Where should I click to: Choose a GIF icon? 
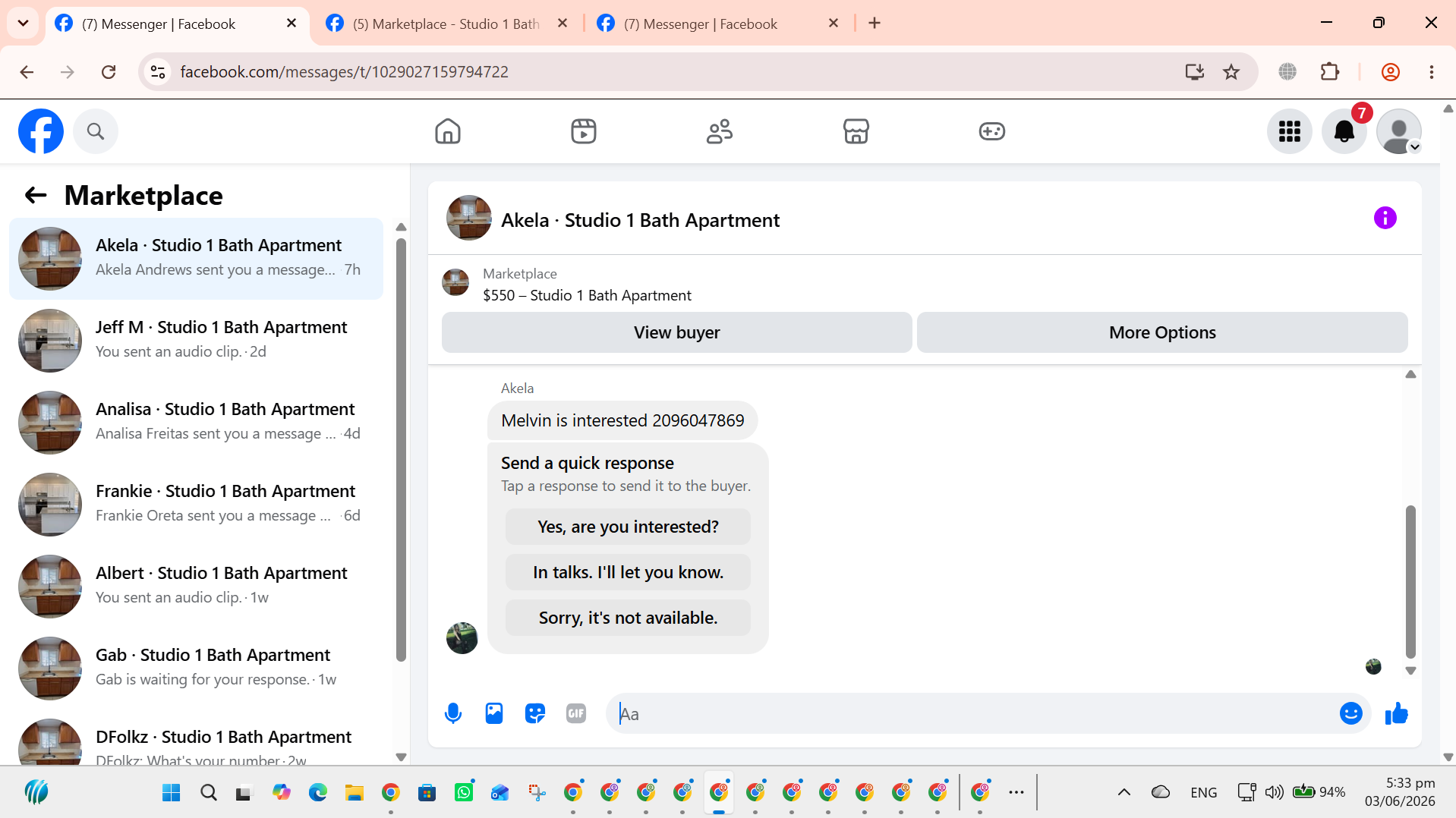click(576, 713)
